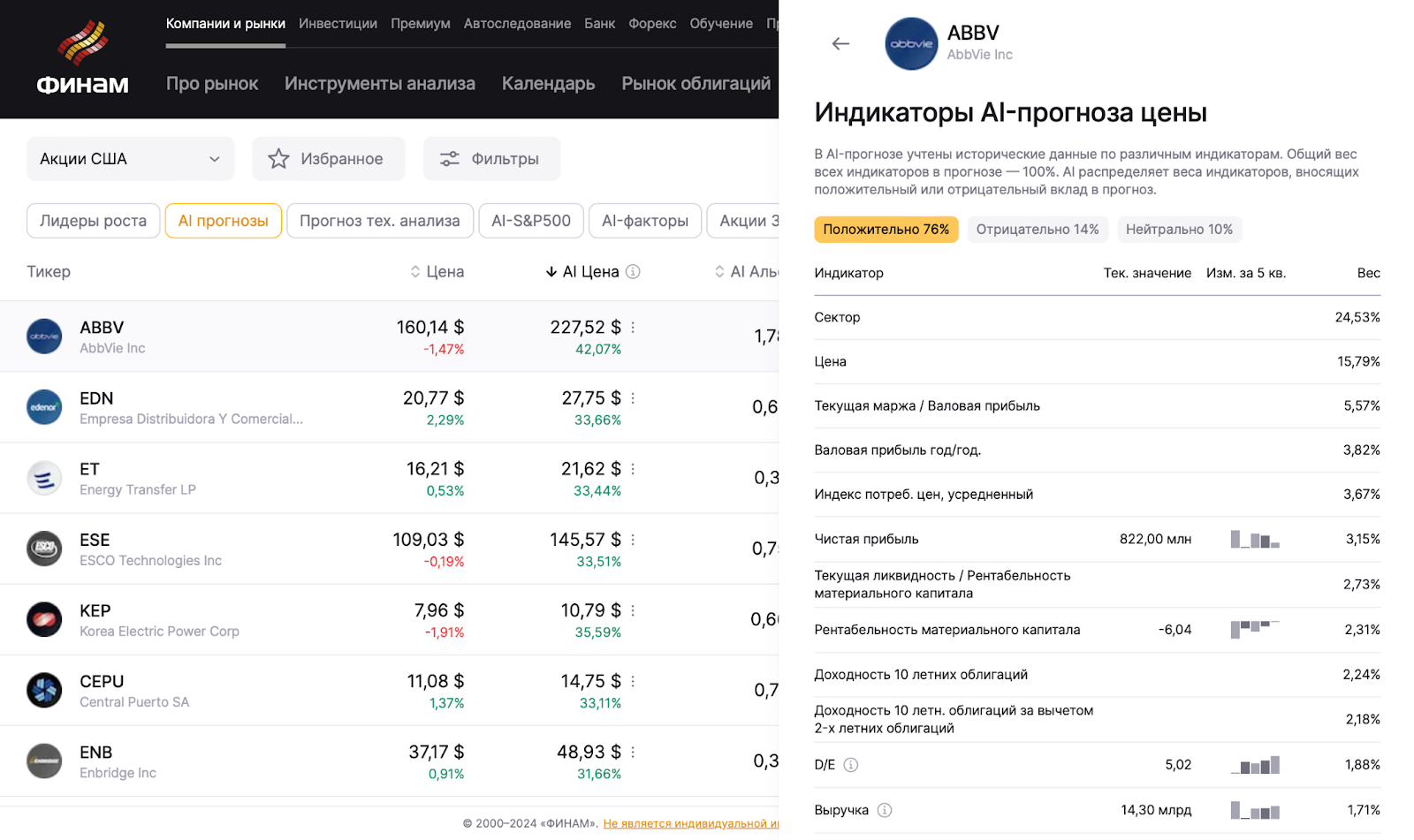This screenshot has width=1414, height=840.
Task: Click the info icon beside Выручка
Action: coord(885,810)
